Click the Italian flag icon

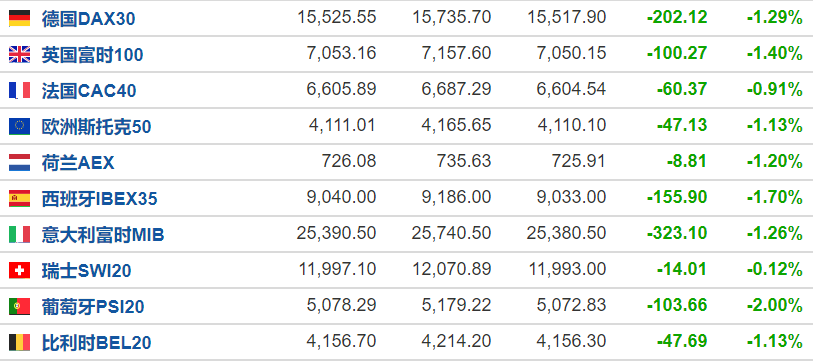tap(19, 234)
